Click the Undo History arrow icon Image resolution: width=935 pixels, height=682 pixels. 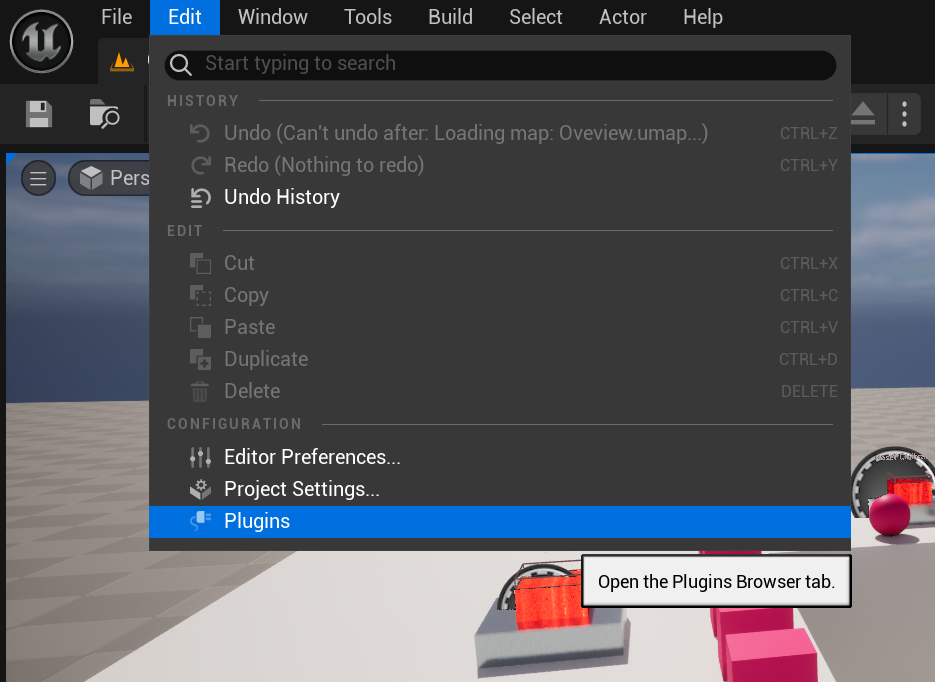pyautogui.click(x=200, y=197)
